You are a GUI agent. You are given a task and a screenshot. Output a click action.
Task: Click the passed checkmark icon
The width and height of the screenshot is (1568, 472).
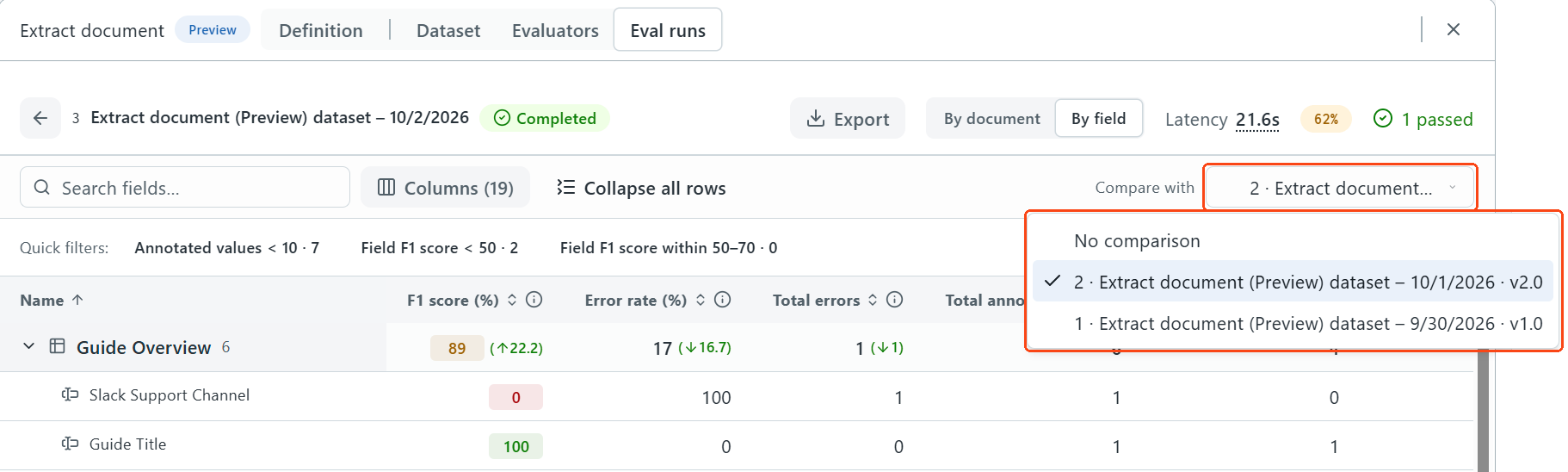tap(1383, 118)
